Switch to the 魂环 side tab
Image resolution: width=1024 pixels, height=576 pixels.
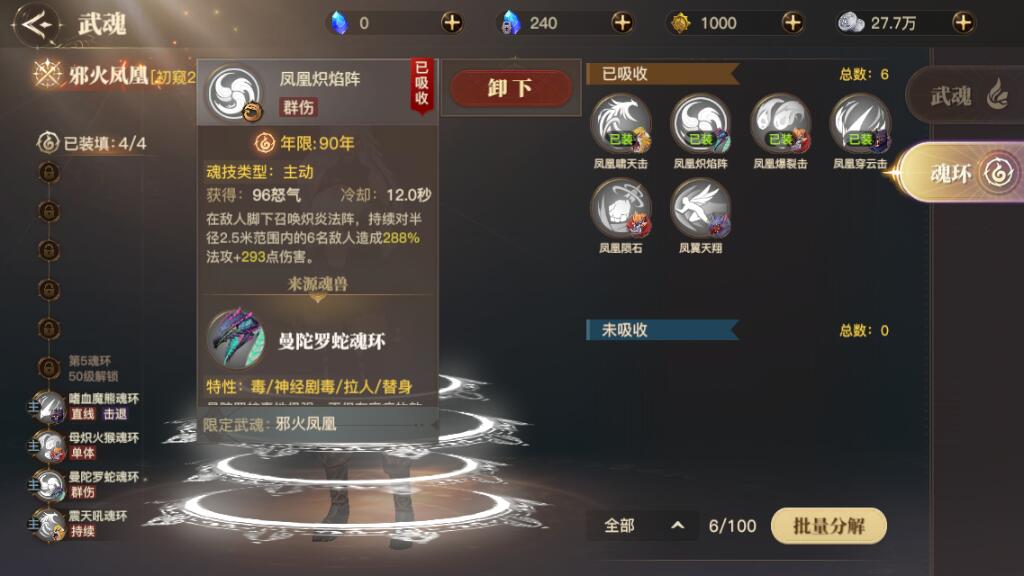click(963, 173)
